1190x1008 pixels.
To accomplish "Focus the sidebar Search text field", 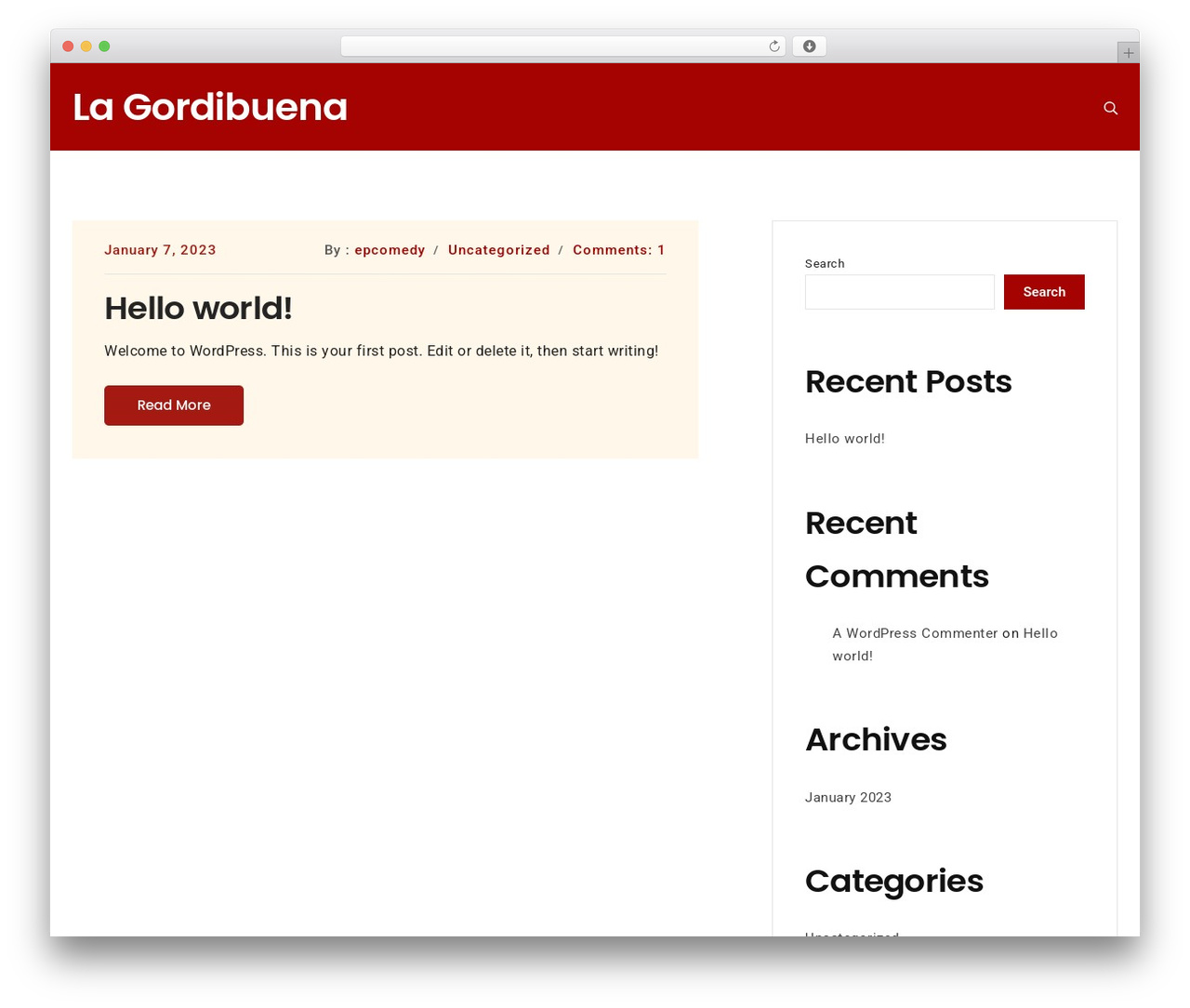I will (x=900, y=292).
